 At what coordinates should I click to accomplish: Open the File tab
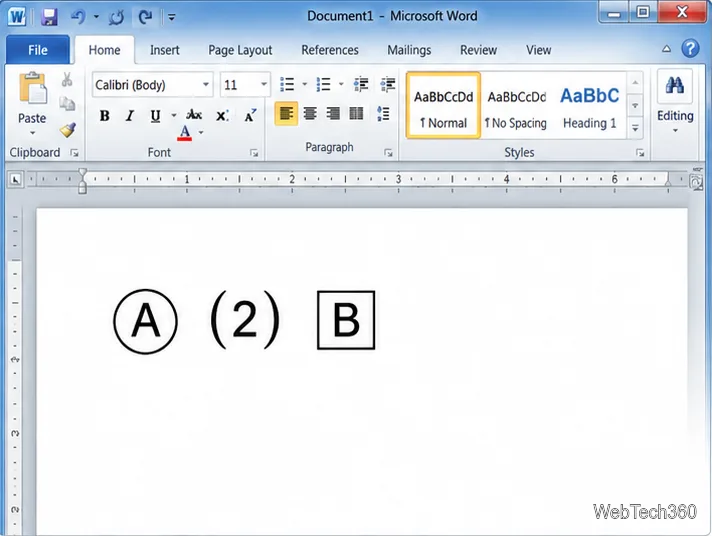pos(38,50)
